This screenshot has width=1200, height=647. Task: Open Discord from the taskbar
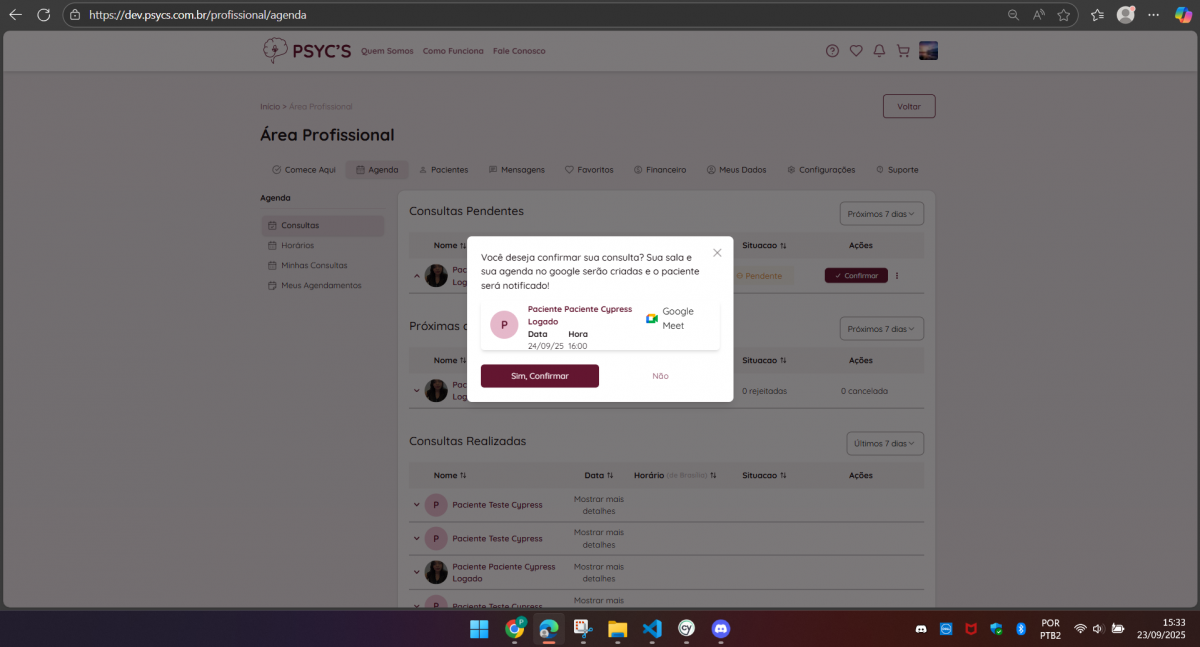[x=720, y=629]
